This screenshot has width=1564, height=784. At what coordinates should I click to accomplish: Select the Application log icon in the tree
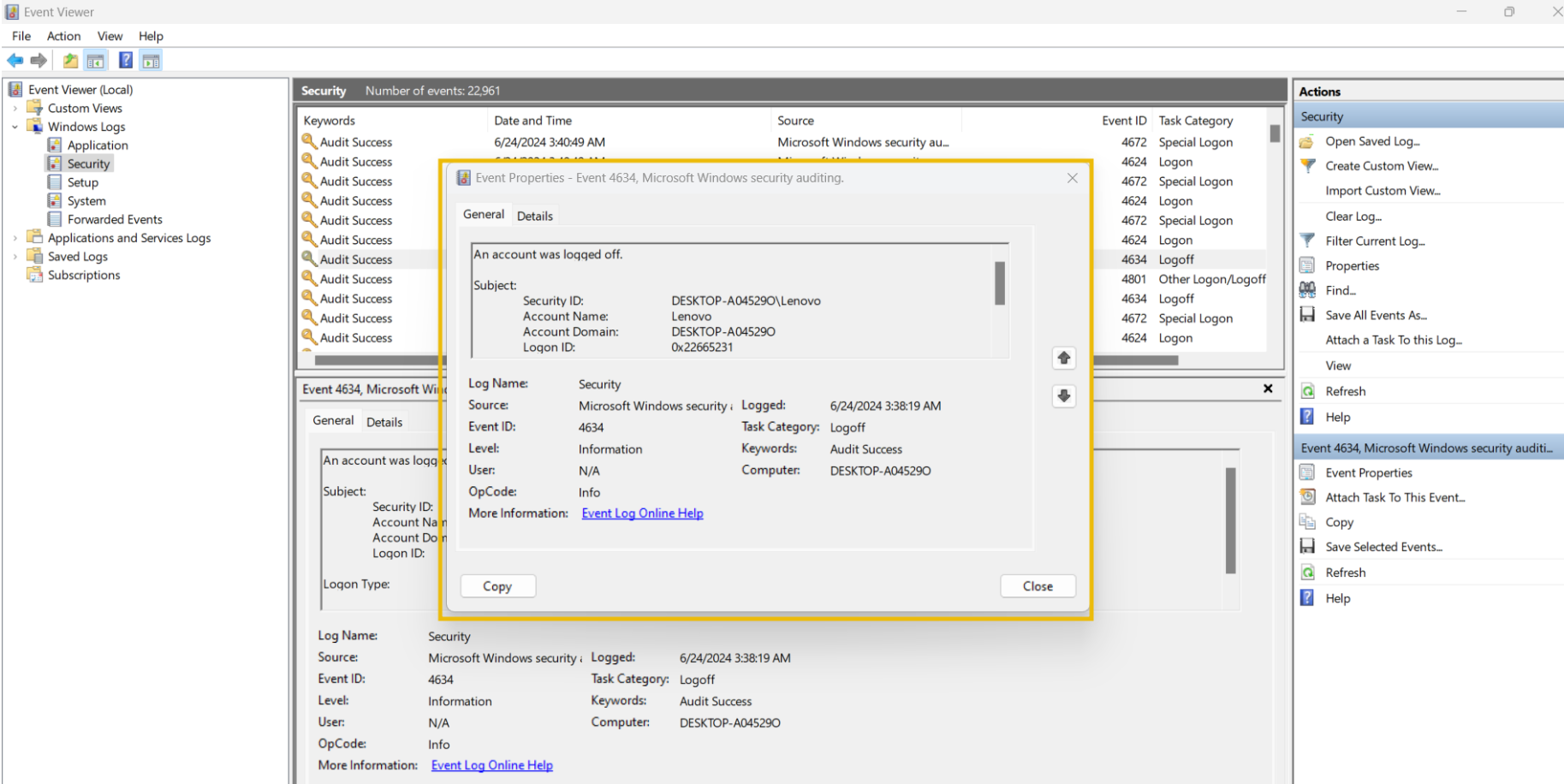tap(55, 145)
